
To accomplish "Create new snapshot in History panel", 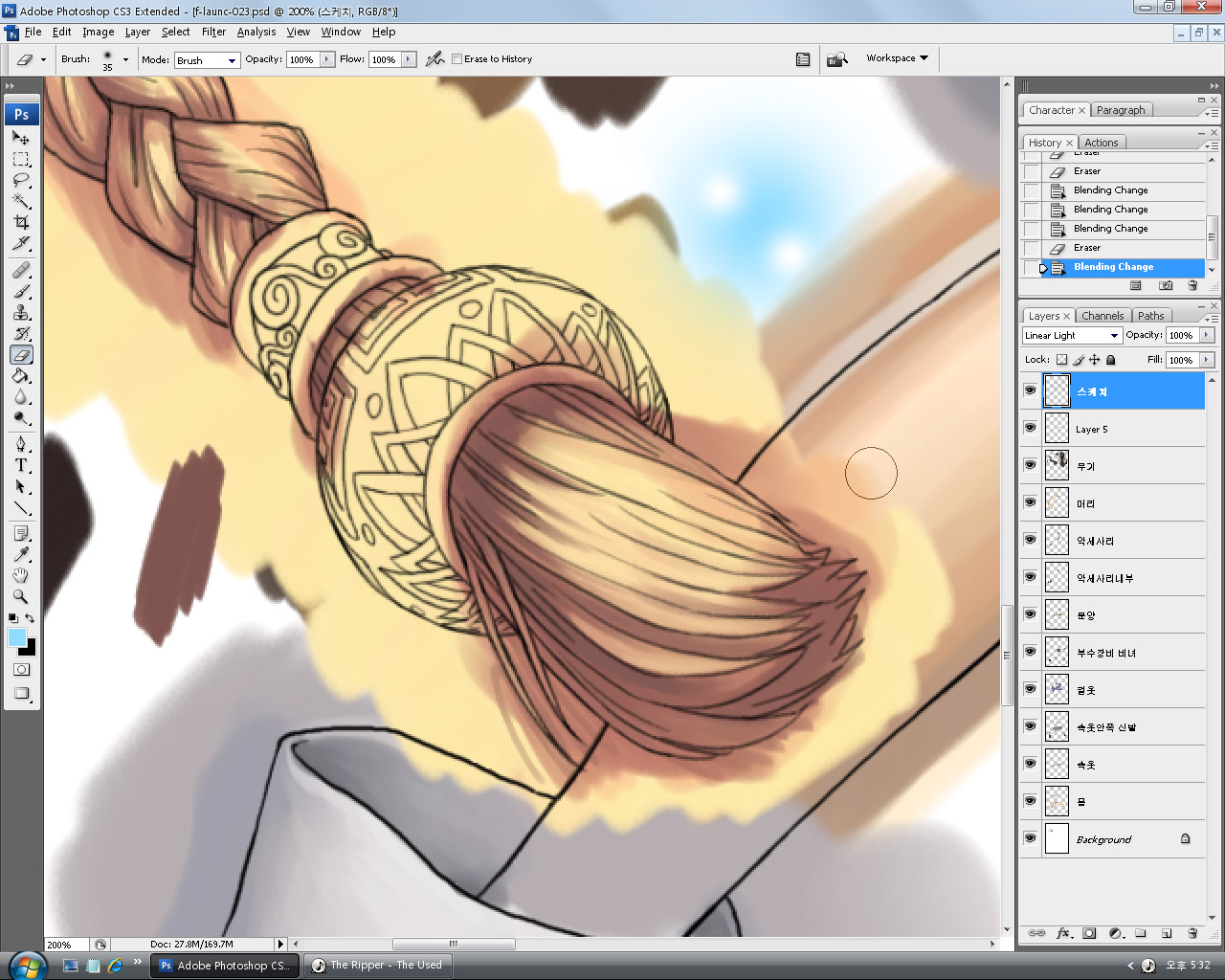I will [x=1165, y=285].
